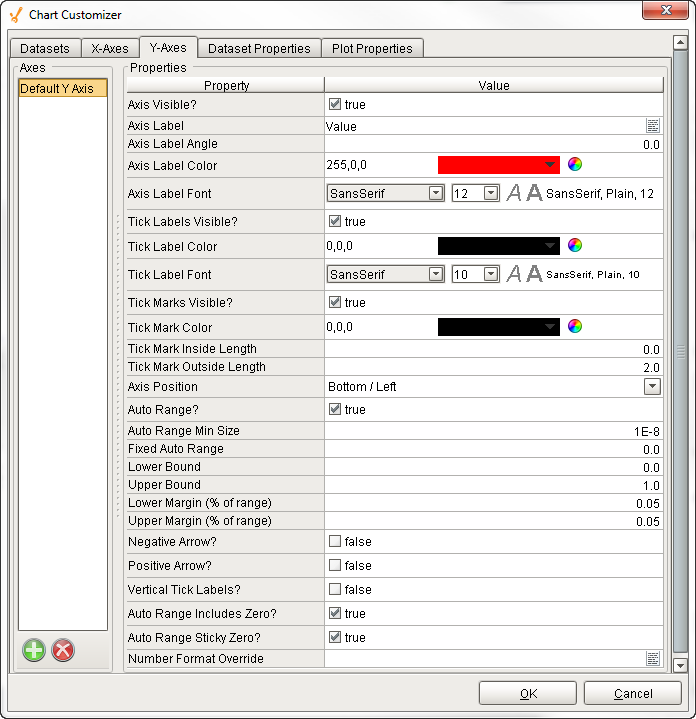Open Number Format Override editor icon

pos(652,658)
